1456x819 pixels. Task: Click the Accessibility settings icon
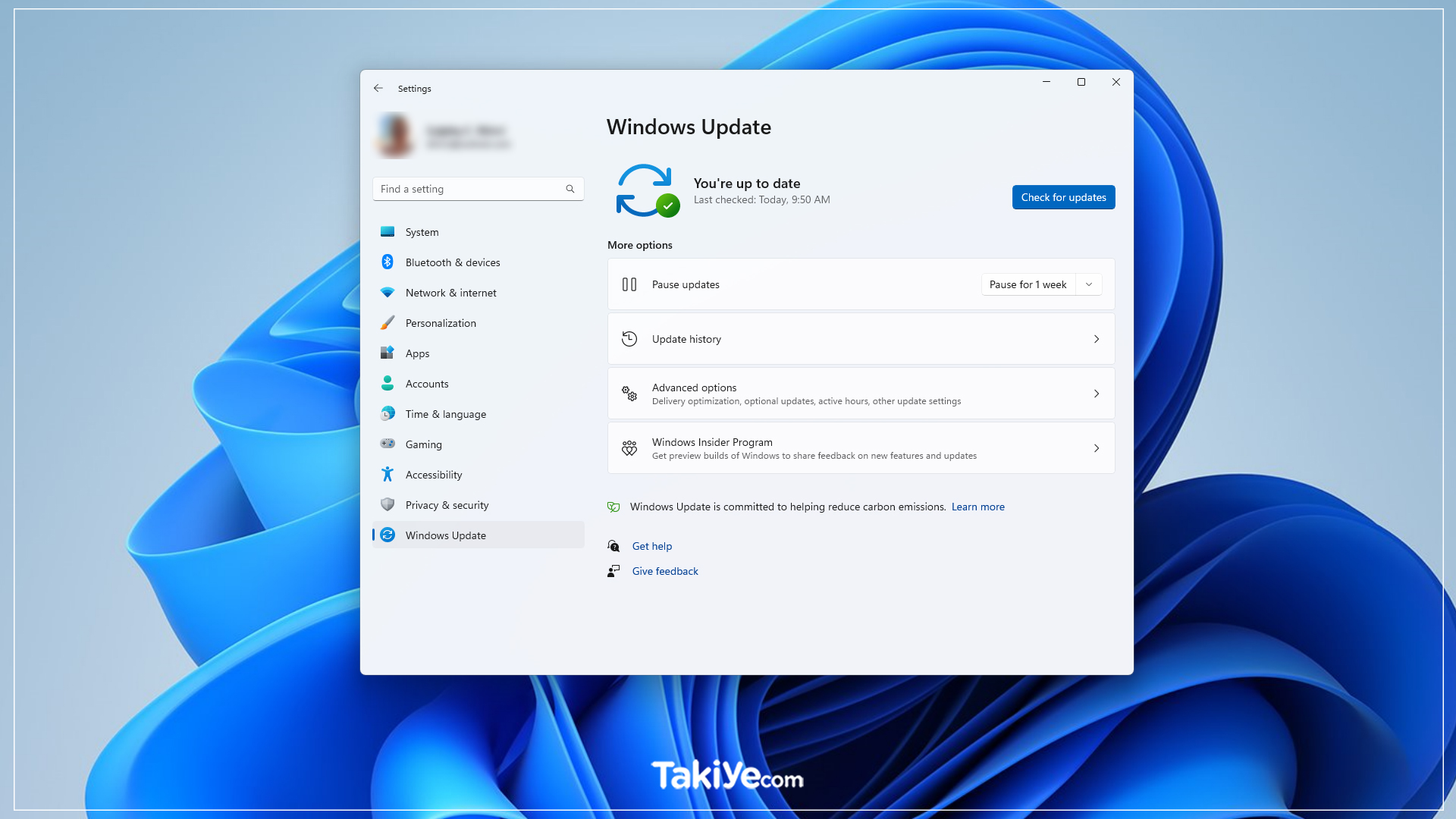[x=388, y=474]
